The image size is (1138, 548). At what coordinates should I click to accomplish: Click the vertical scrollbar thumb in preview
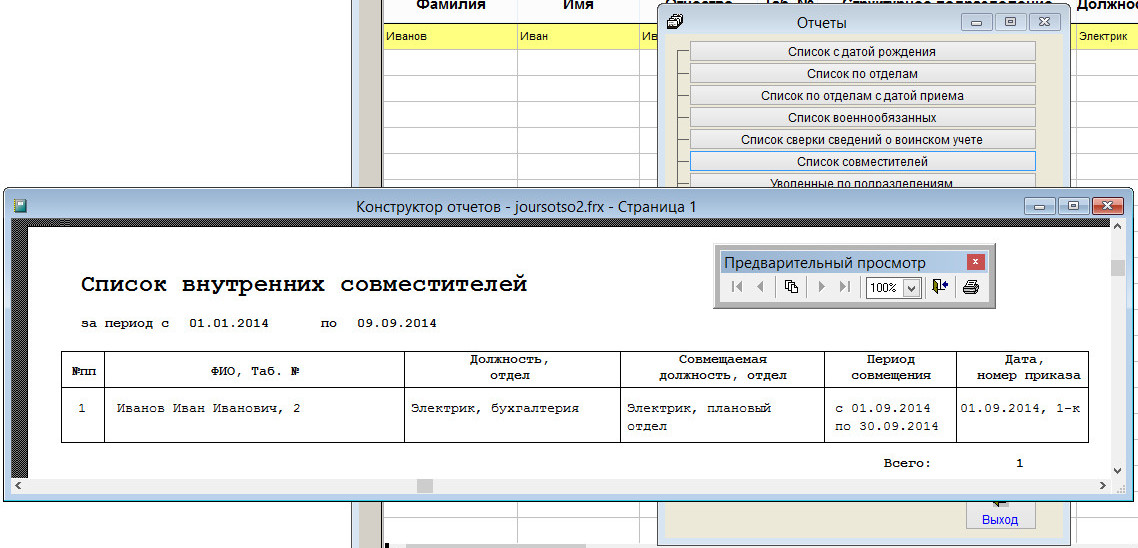point(1118,268)
